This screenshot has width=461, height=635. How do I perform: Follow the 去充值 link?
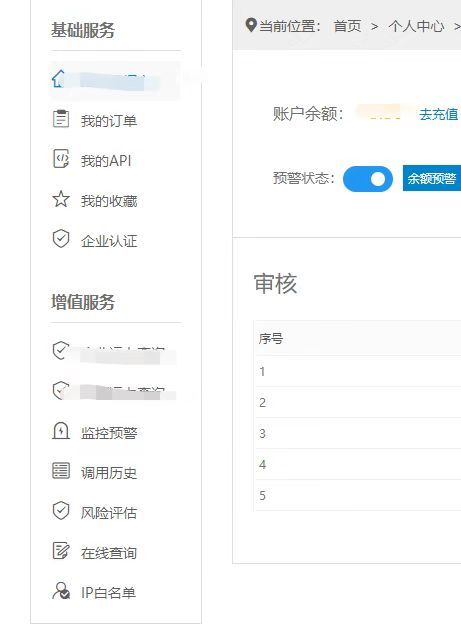pos(438,114)
